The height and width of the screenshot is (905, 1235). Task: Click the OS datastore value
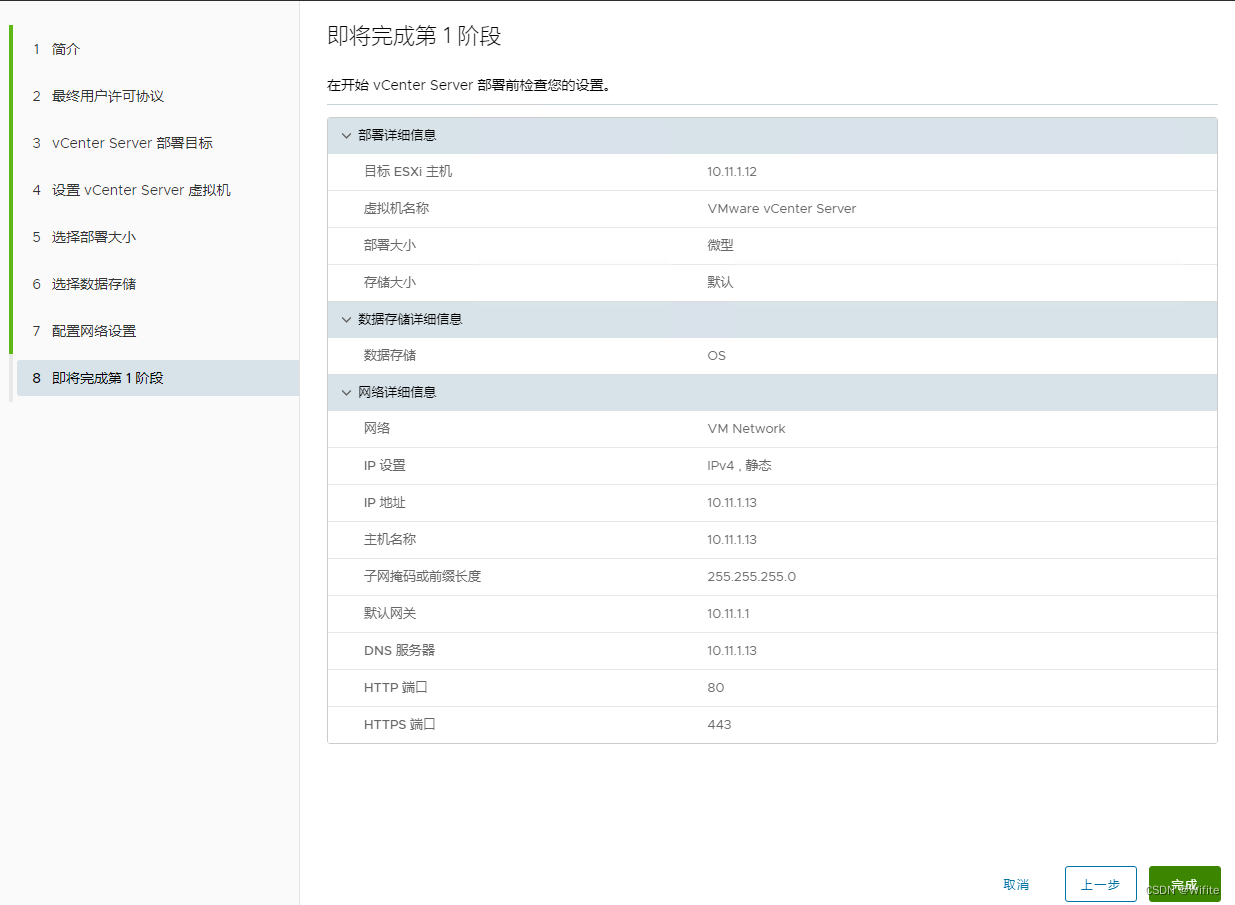[x=716, y=356]
